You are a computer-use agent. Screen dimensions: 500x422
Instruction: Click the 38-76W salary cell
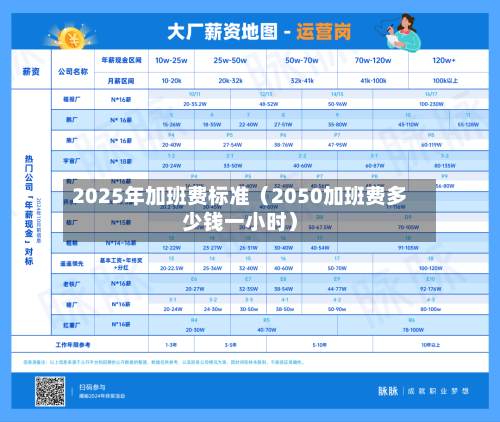pos(283,145)
